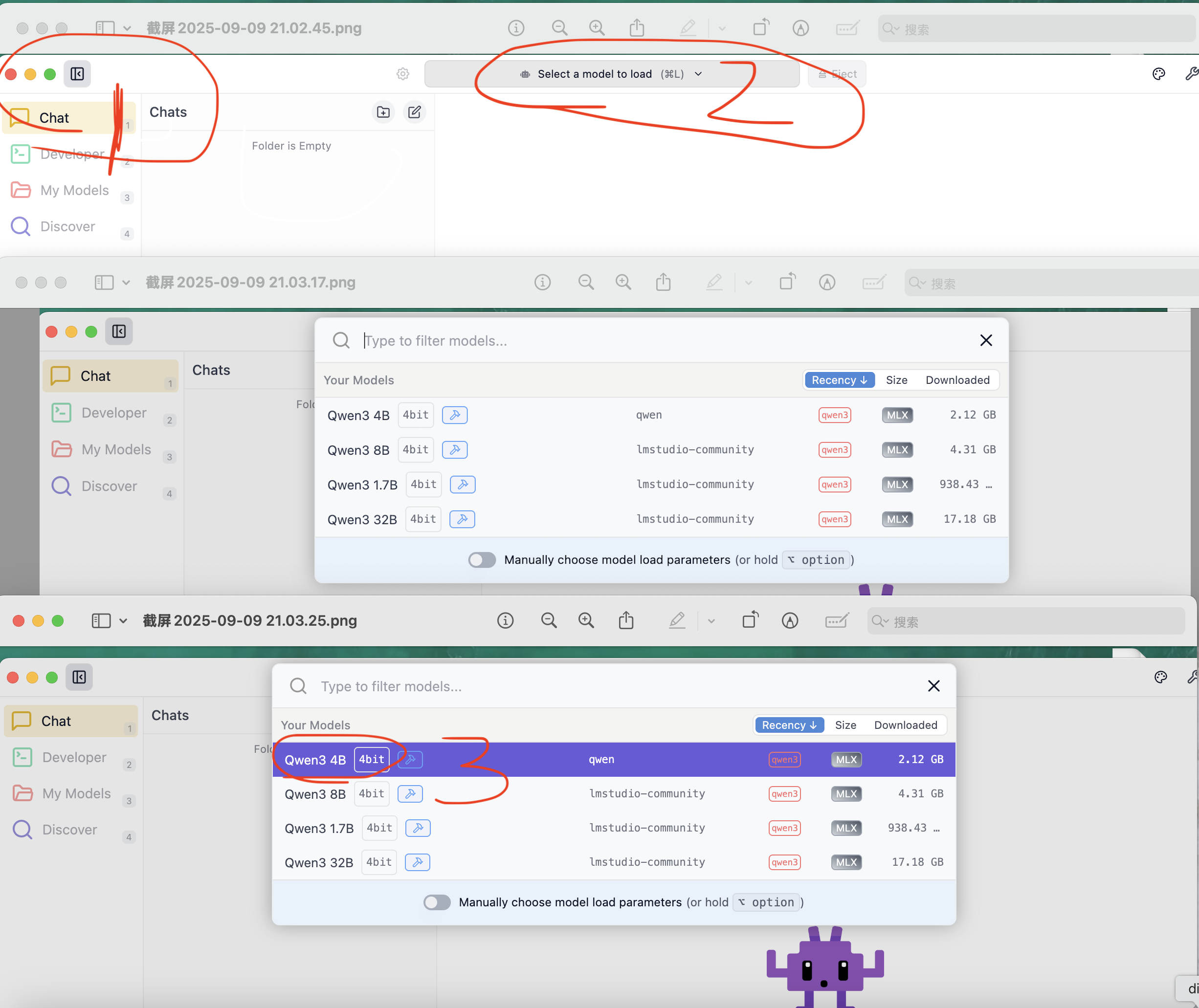Click palette appearance icon in top screenshot
Viewport: 1199px width, 1008px height.
tap(1159, 74)
